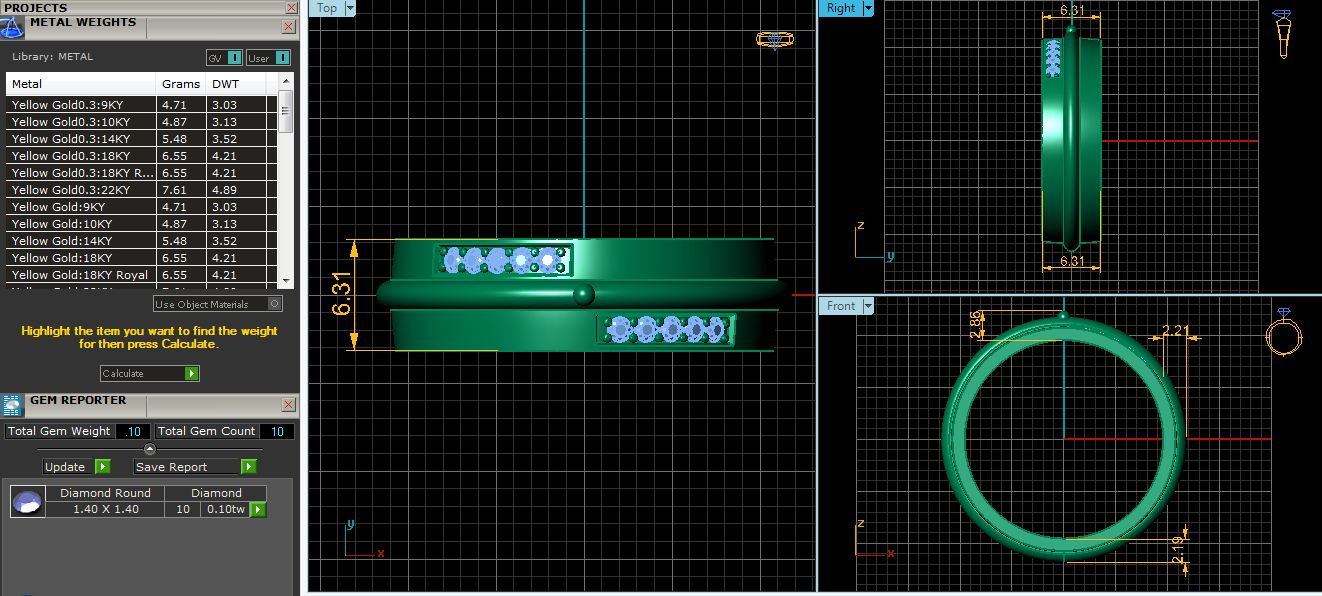The width and height of the screenshot is (1322, 596).
Task: Click the green arrow beside Save Report
Action: 248,467
